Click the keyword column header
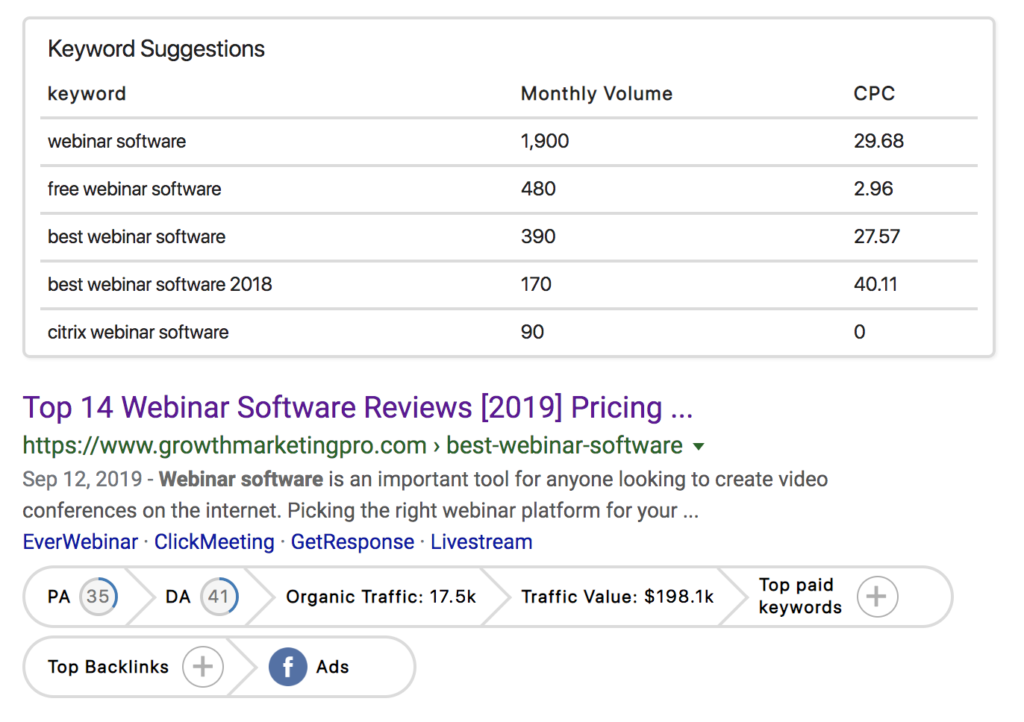Image resolution: width=1024 pixels, height=722 pixels. [x=87, y=94]
